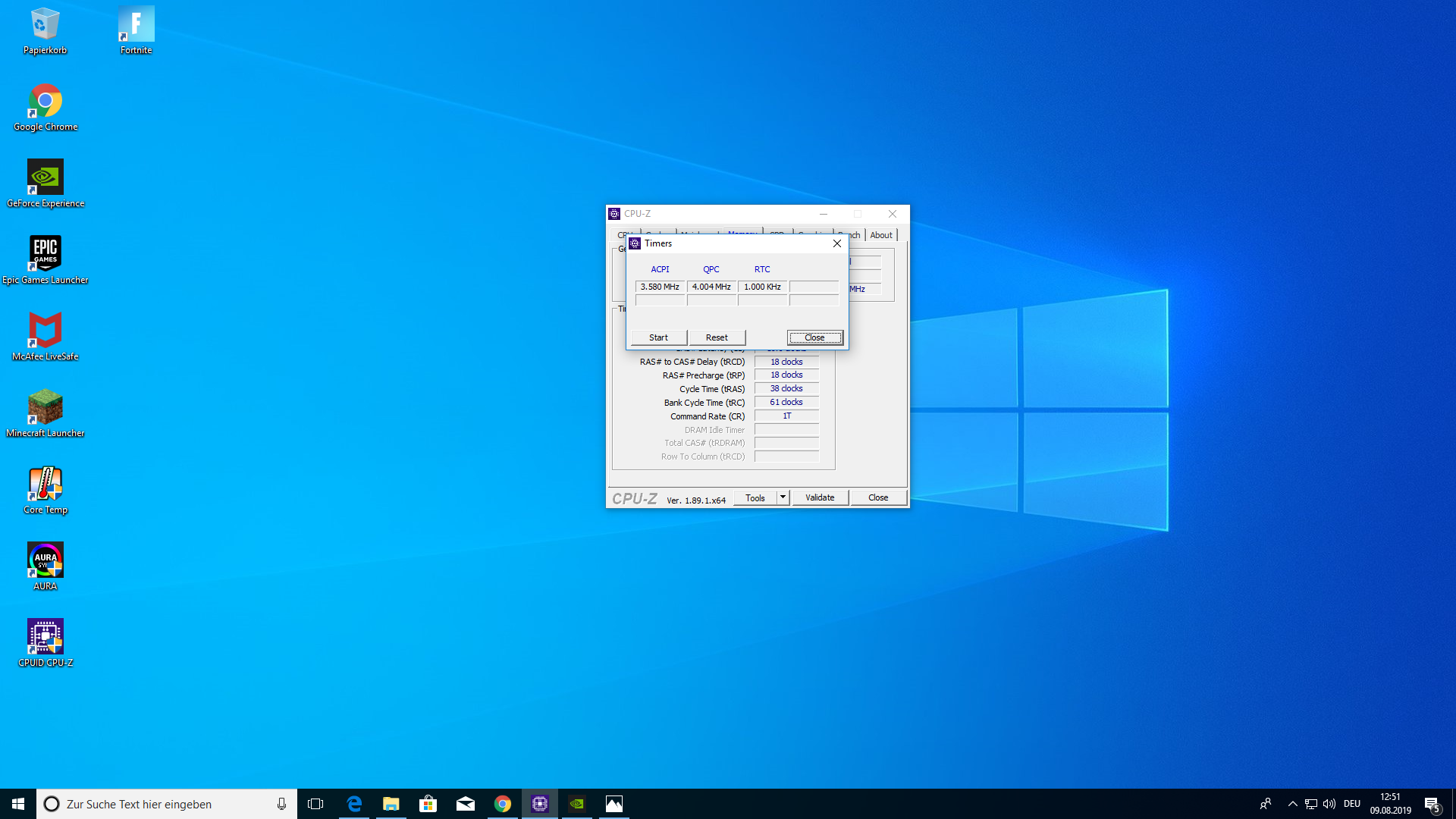Click the taskbar search text field

[x=167, y=804]
